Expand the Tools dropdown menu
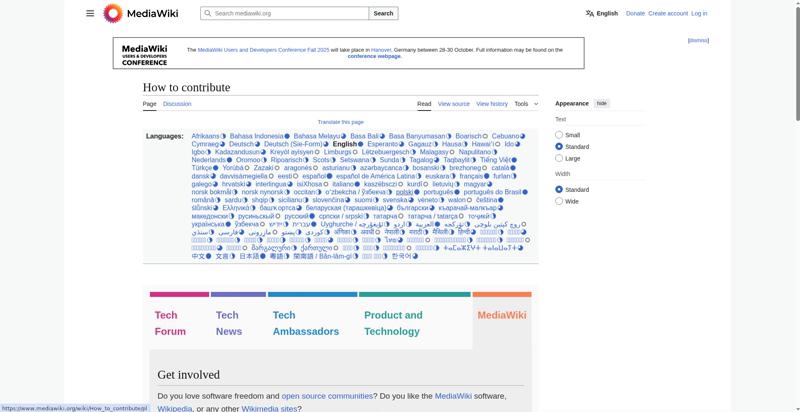Screen dimensions: 800x412 525,104
